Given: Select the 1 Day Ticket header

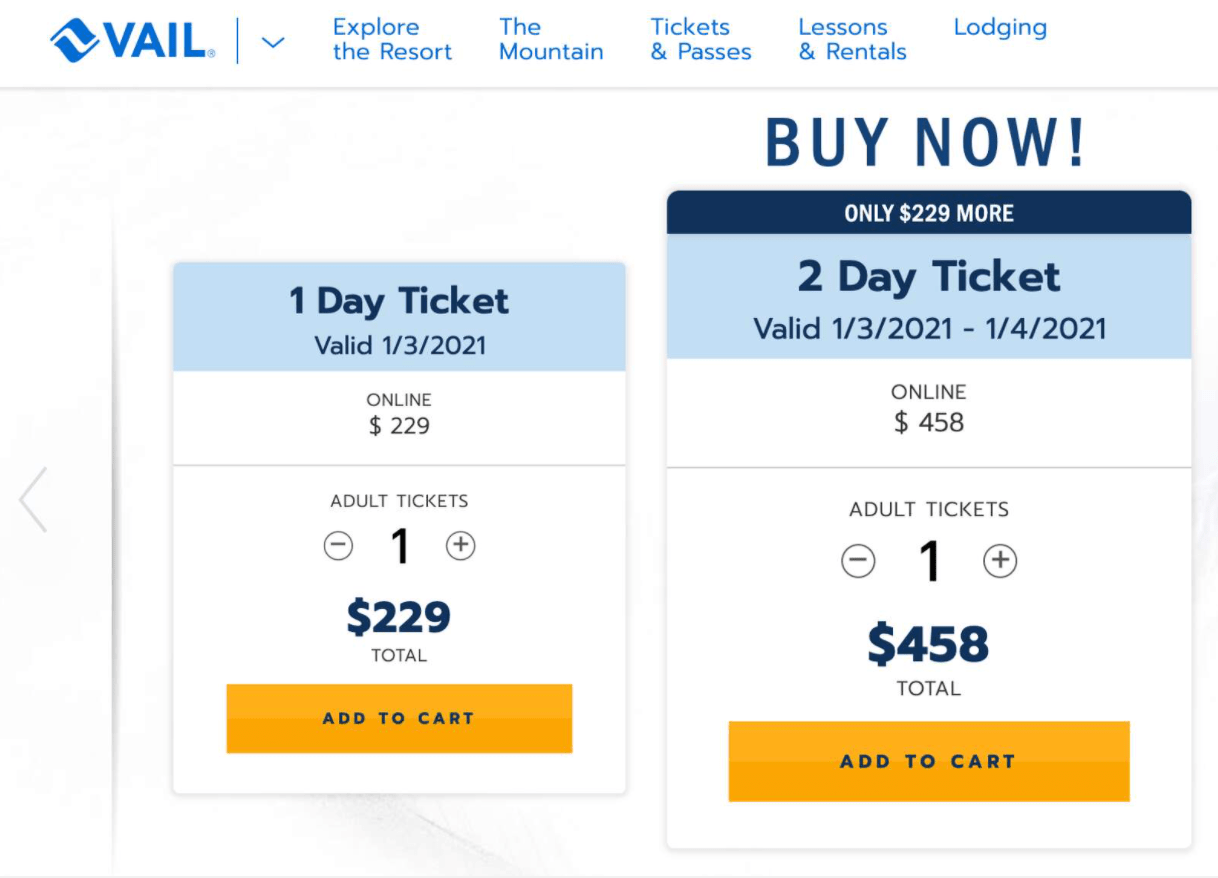Looking at the screenshot, I should 399,301.
